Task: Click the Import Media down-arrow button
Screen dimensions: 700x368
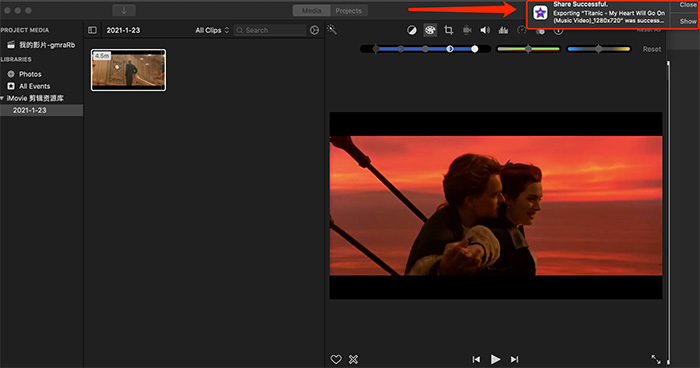Action: pos(124,10)
